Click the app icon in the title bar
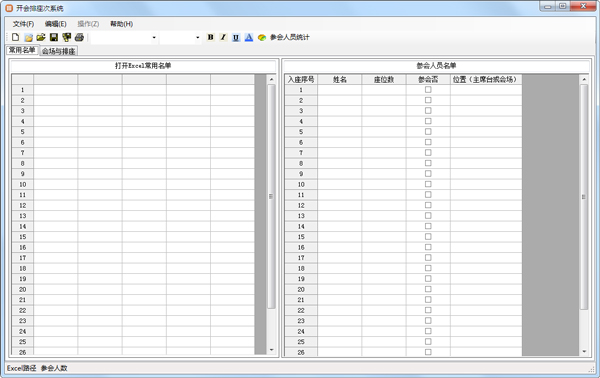The height and width of the screenshot is (378, 600). (9, 8)
